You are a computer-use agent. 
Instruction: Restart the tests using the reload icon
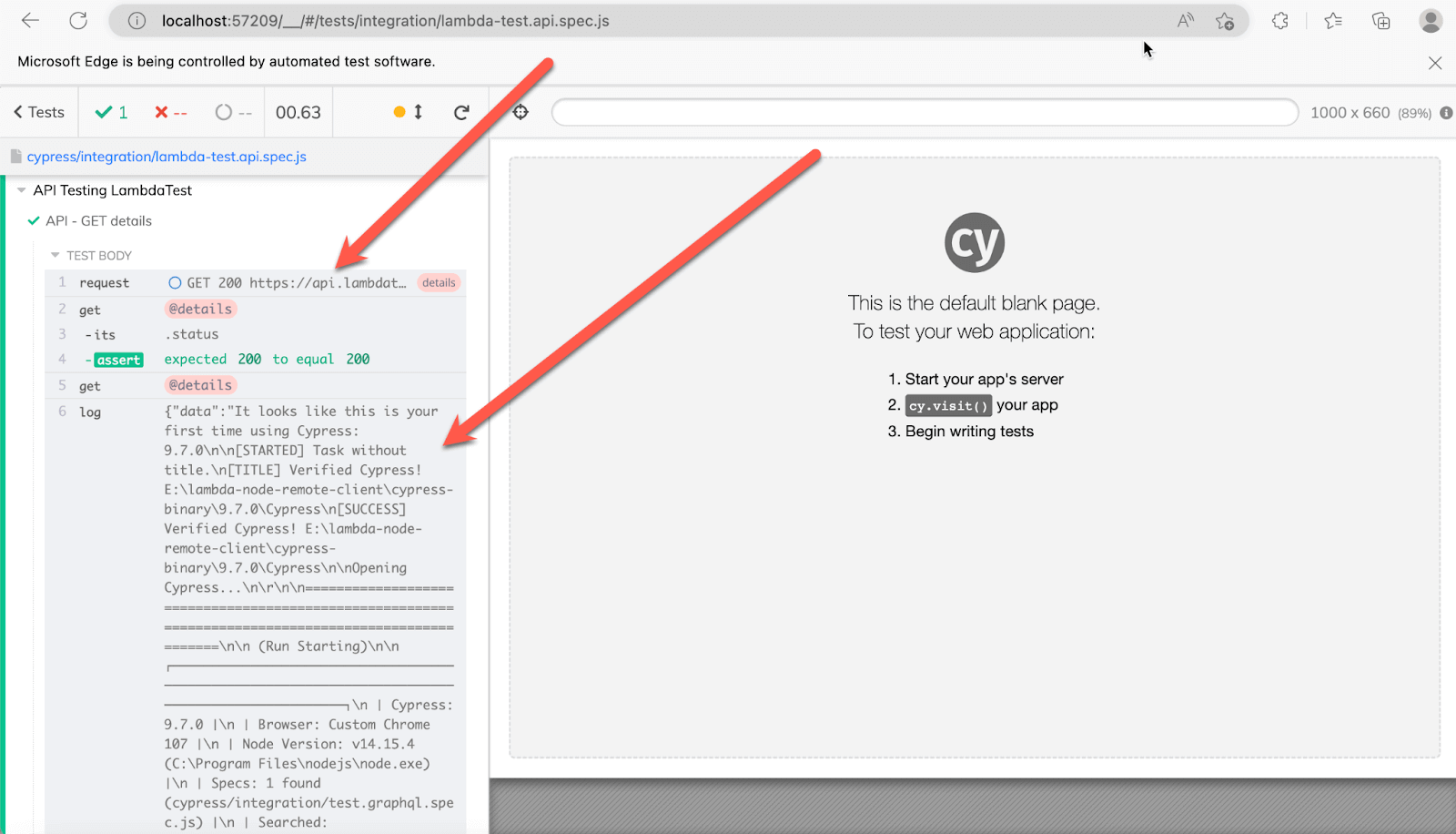point(462,111)
